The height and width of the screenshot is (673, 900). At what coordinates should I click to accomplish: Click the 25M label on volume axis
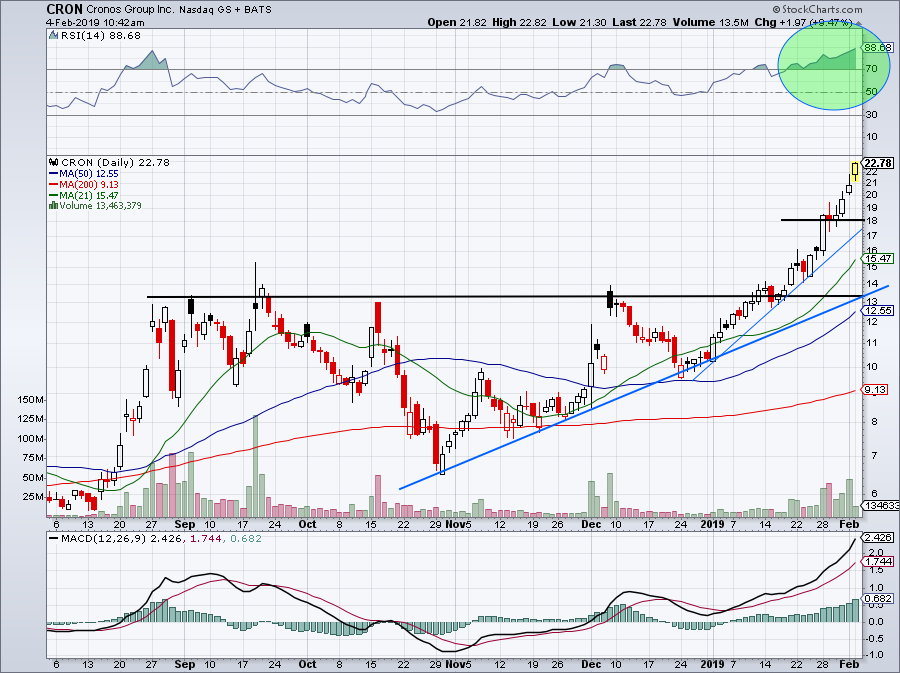coord(34,497)
